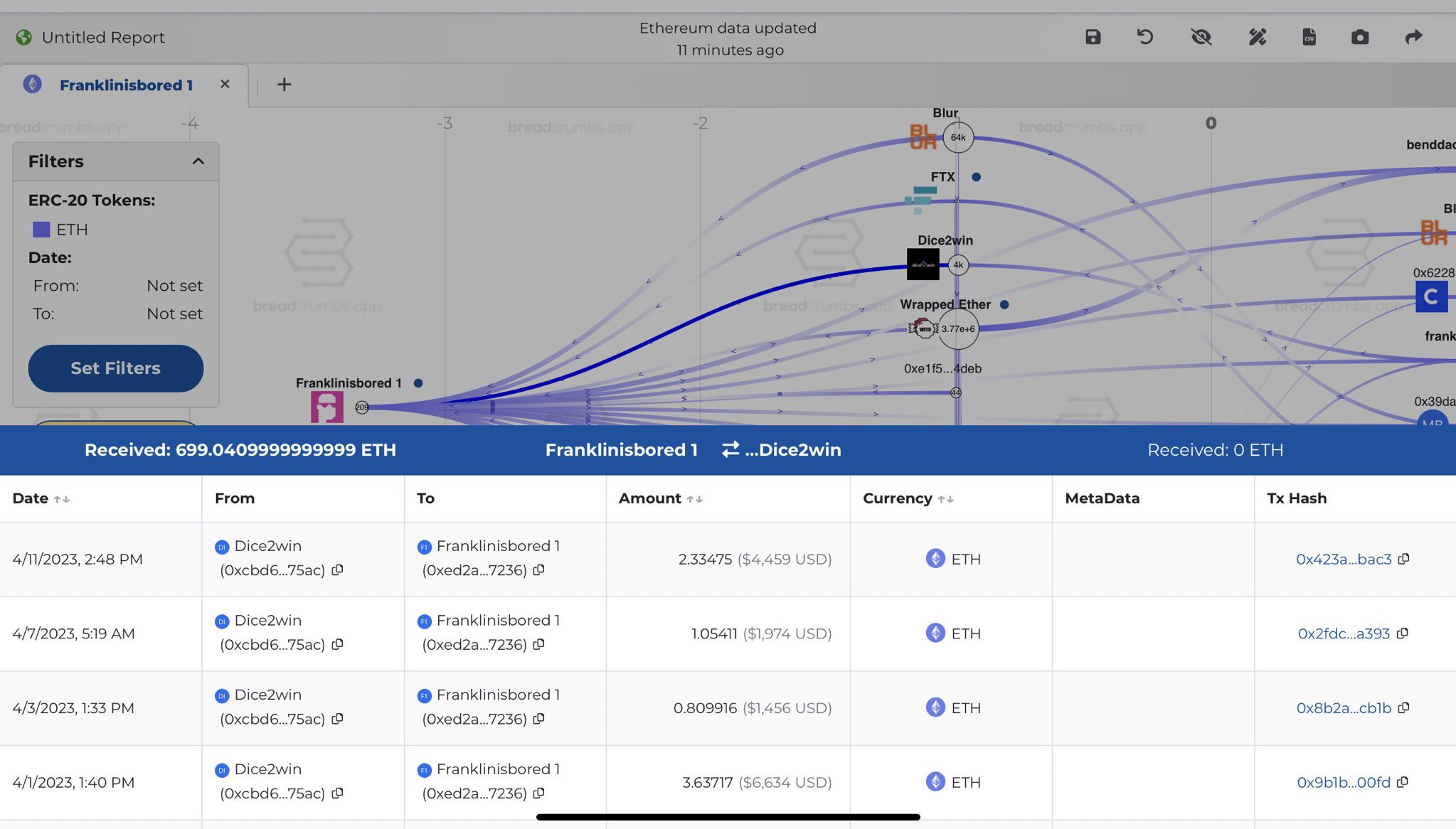Copy the 0x8b2a...cb1b transaction hash
The width and height of the screenshot is (1456, 829).
click(x=1403, y=707)
